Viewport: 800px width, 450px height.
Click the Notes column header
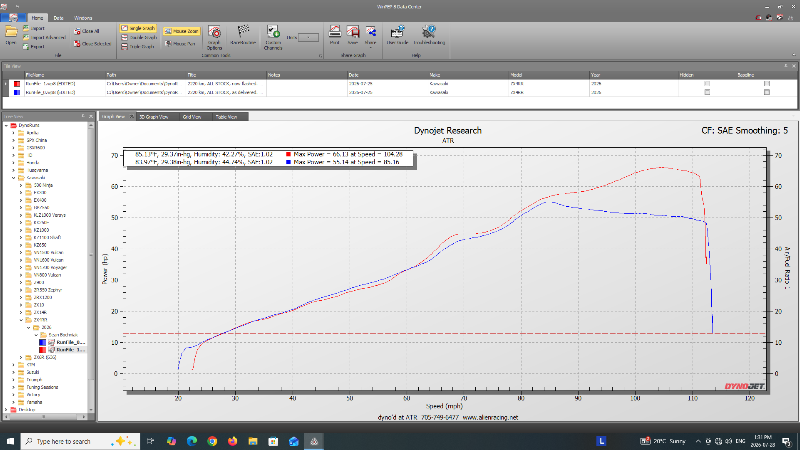[306, 75]
